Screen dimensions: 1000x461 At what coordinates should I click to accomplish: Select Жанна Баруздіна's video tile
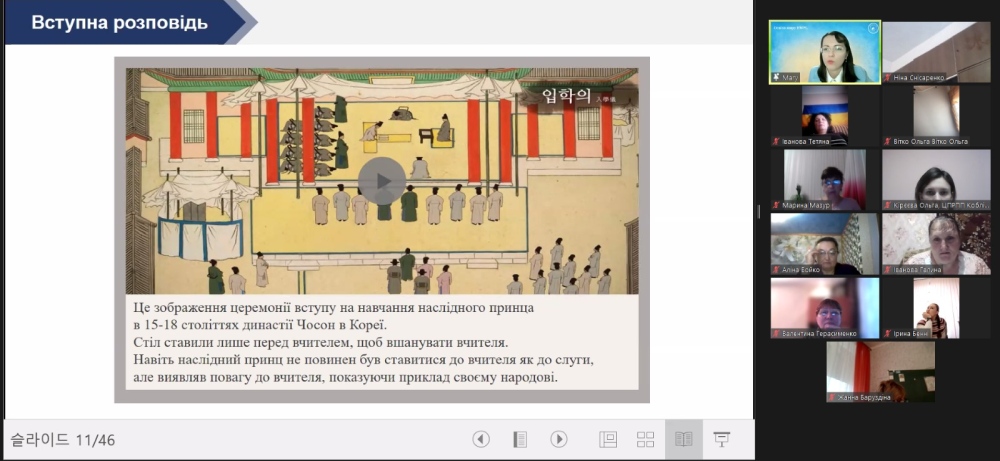pos(880,371)
